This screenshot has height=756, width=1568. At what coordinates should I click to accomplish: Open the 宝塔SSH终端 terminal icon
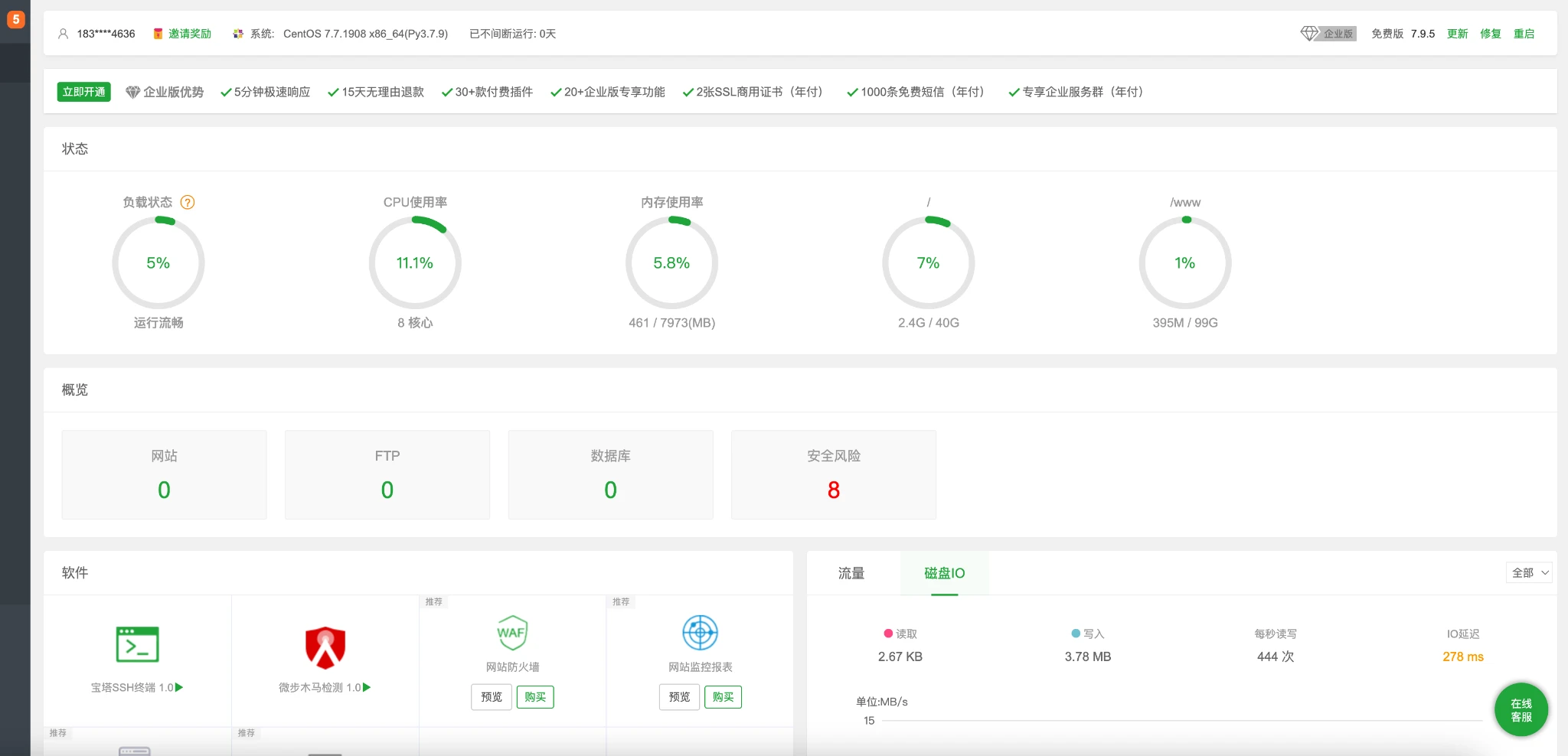137,644
